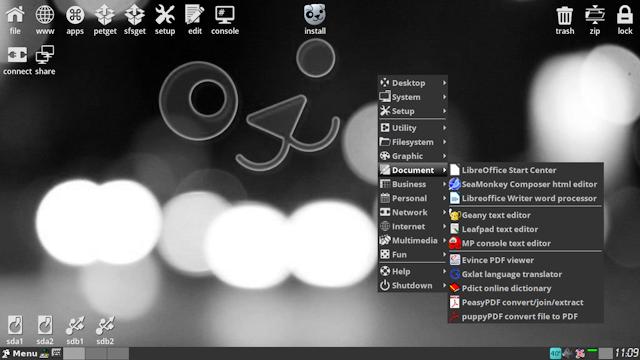Launch Leafpad text editor
Image resolution: width=640 pixels, height=360 pixels.
pos(525,229)
